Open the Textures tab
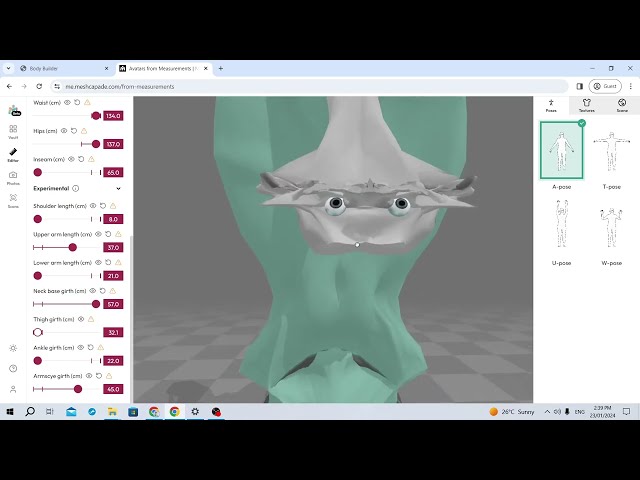Viewport: 640px width, 480px height. click(x=587, y=105)
